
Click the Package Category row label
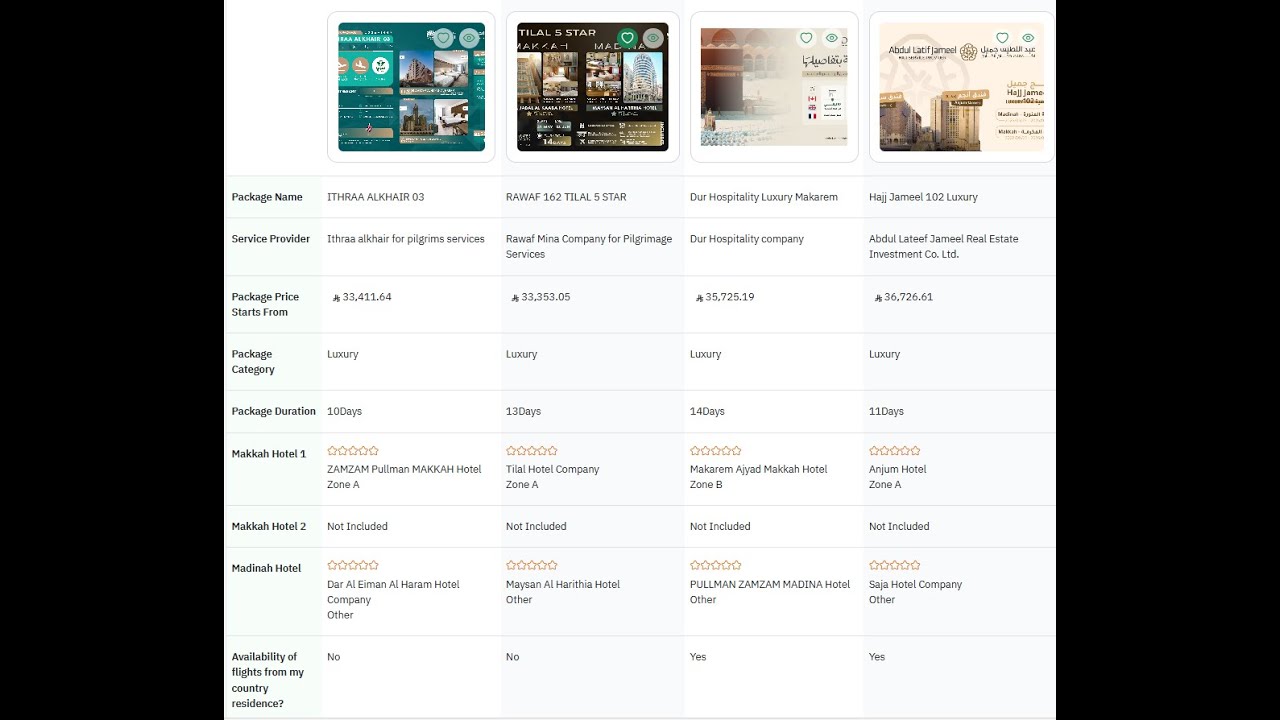pyautogui.click(x=253, y=361)
